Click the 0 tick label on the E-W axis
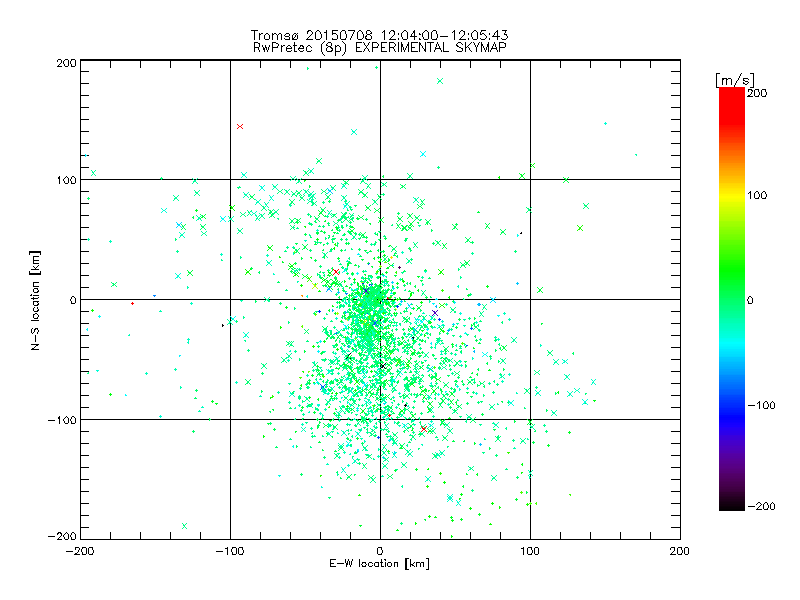Image resolution: width=800 pixels, height=600 pixels. point(380,551)
